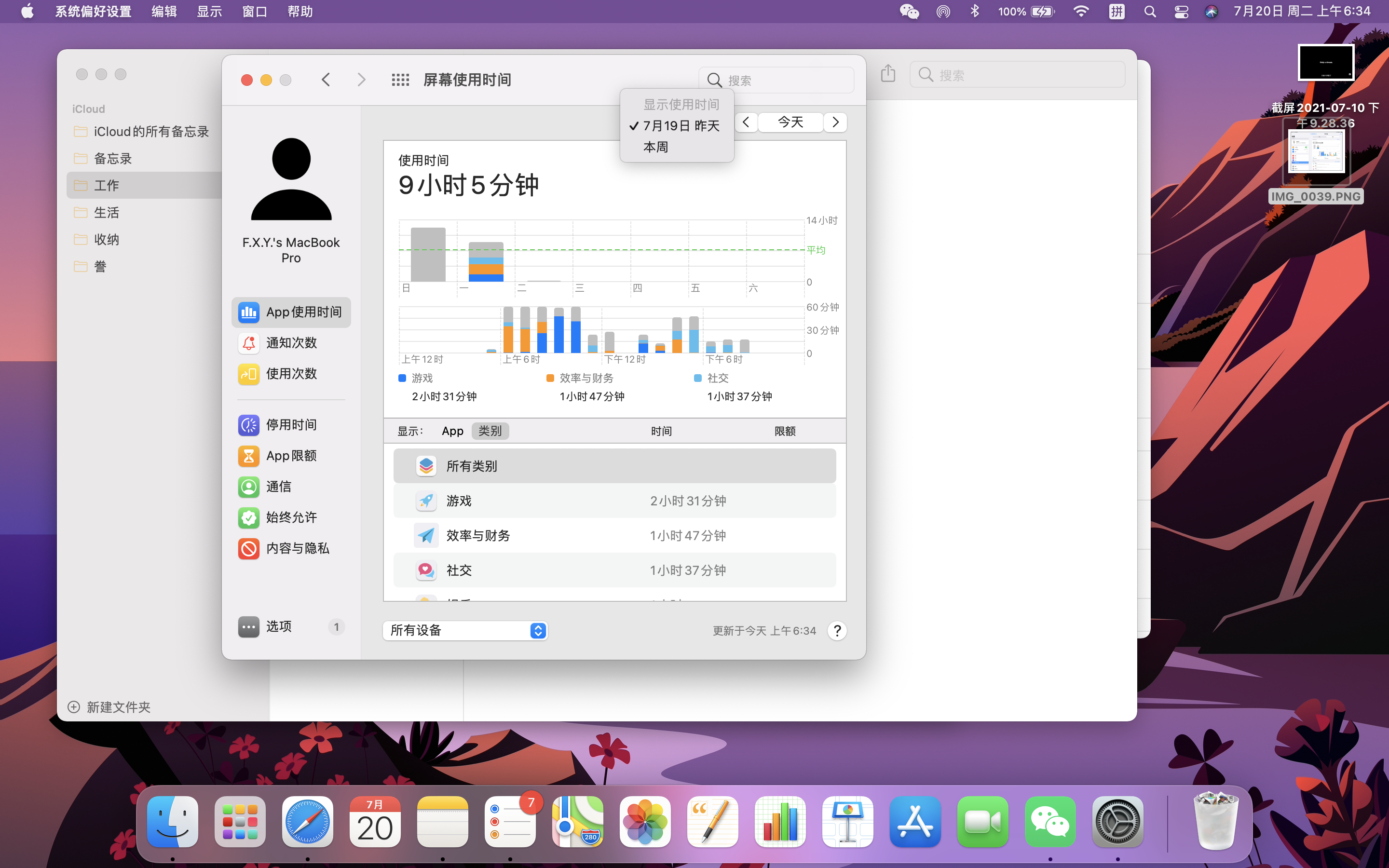Open 内容与隐私 restrictions

tap(297, 548)
